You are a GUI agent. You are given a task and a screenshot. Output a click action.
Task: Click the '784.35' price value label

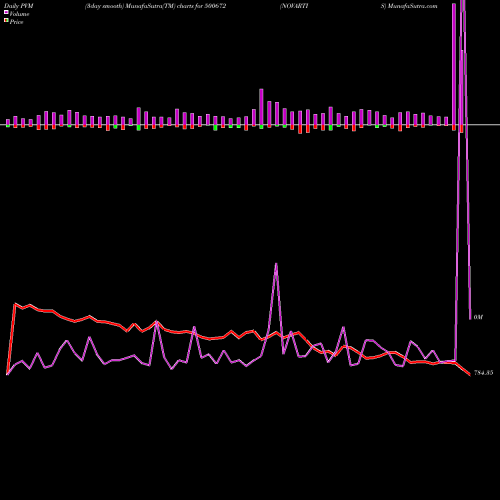[483, 373]
